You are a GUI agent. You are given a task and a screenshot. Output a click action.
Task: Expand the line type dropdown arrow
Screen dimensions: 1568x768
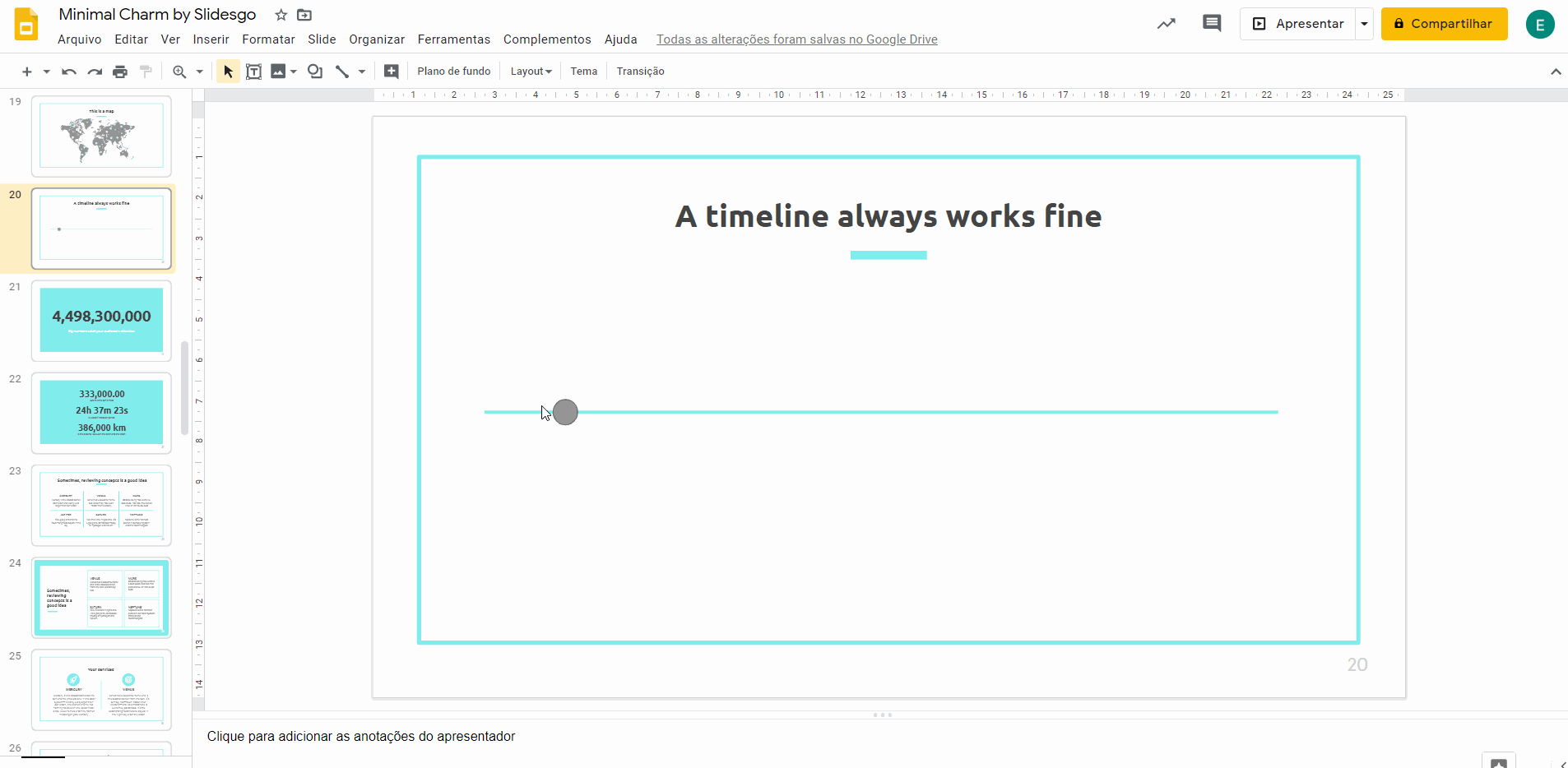(x=361, y=72)
